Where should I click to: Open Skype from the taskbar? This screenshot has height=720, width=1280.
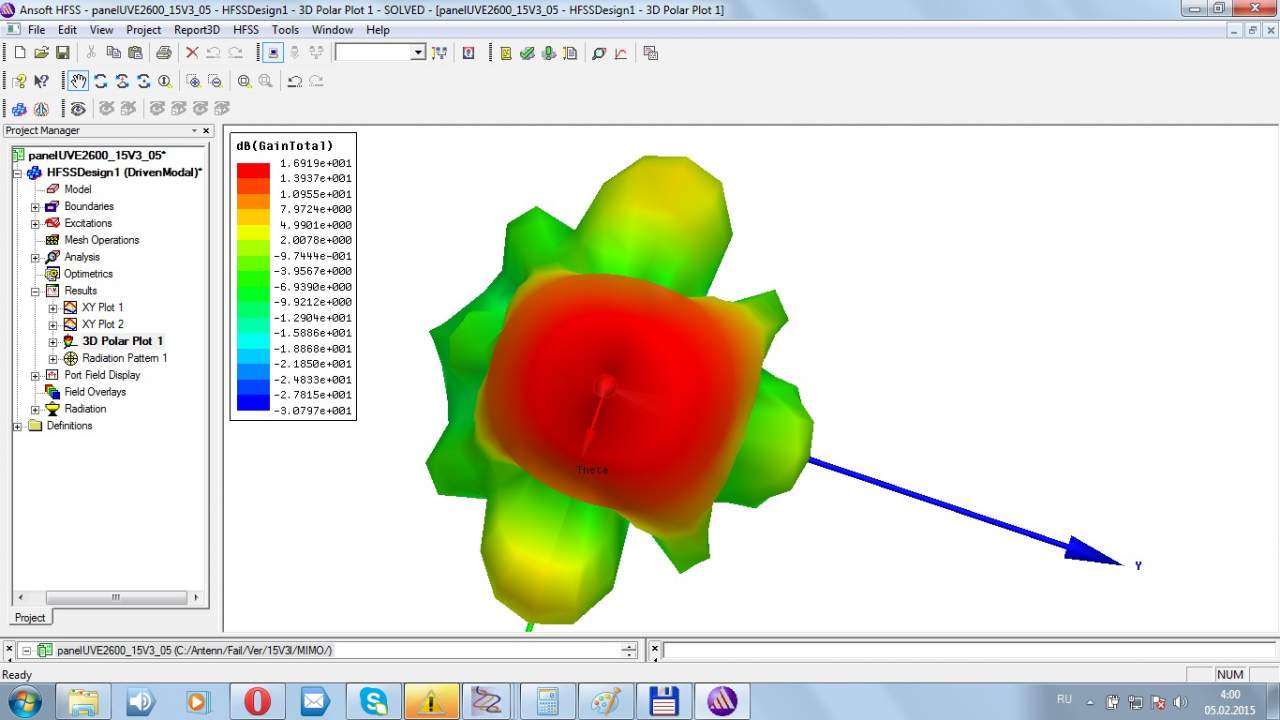(x=374, y=701)
